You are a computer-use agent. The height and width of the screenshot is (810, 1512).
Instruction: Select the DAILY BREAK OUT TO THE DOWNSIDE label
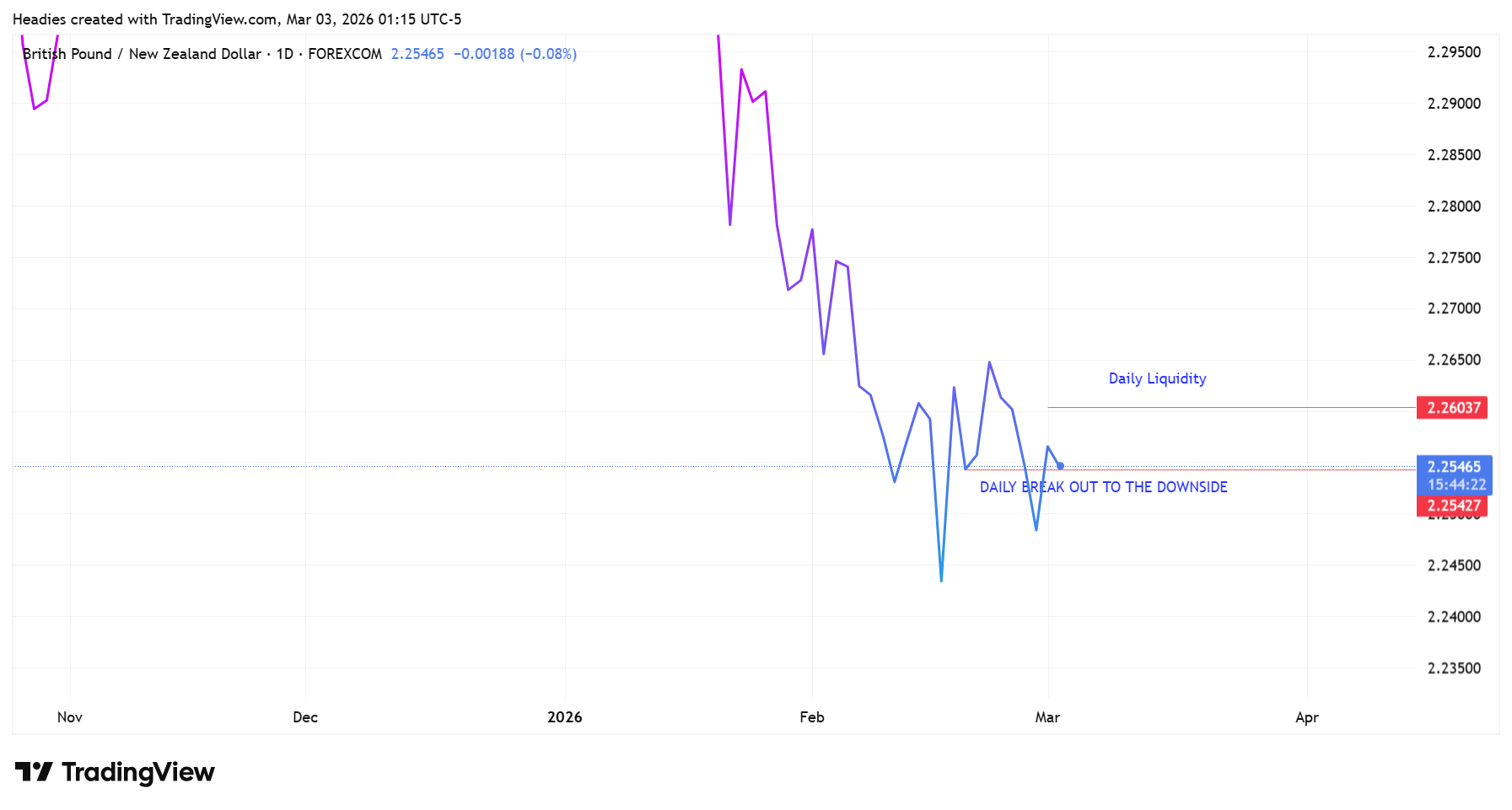point(1103,487)
